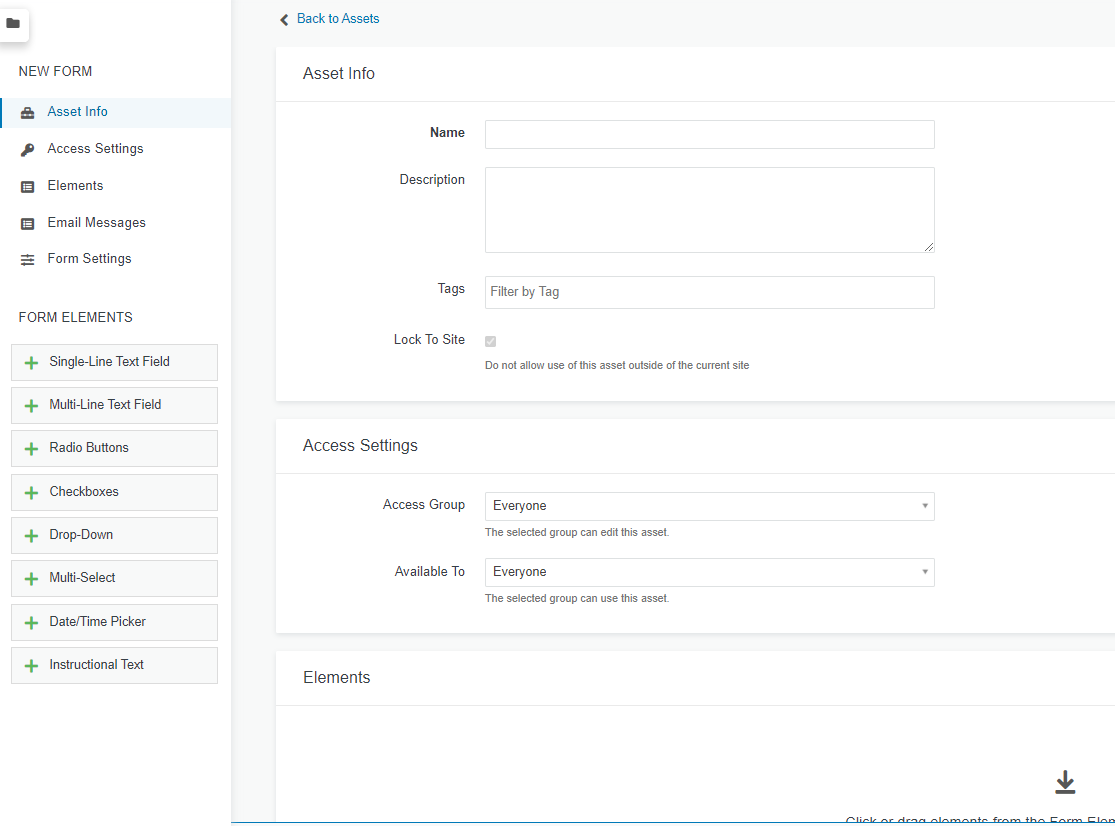Click the key icon beside Access Settings
The image size is (1115, 826).
click(28, 150)
